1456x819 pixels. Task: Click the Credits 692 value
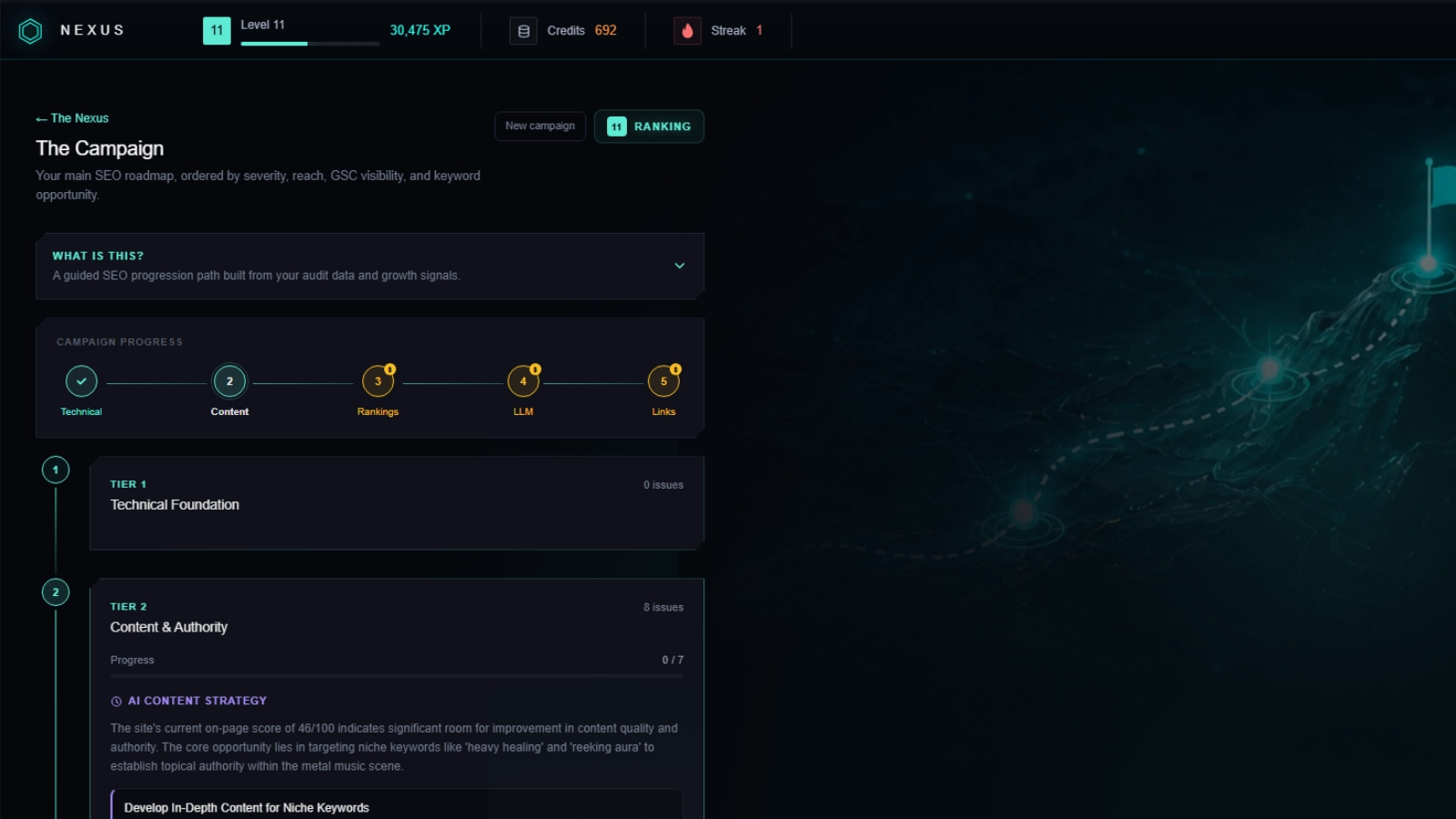(606, 30)
